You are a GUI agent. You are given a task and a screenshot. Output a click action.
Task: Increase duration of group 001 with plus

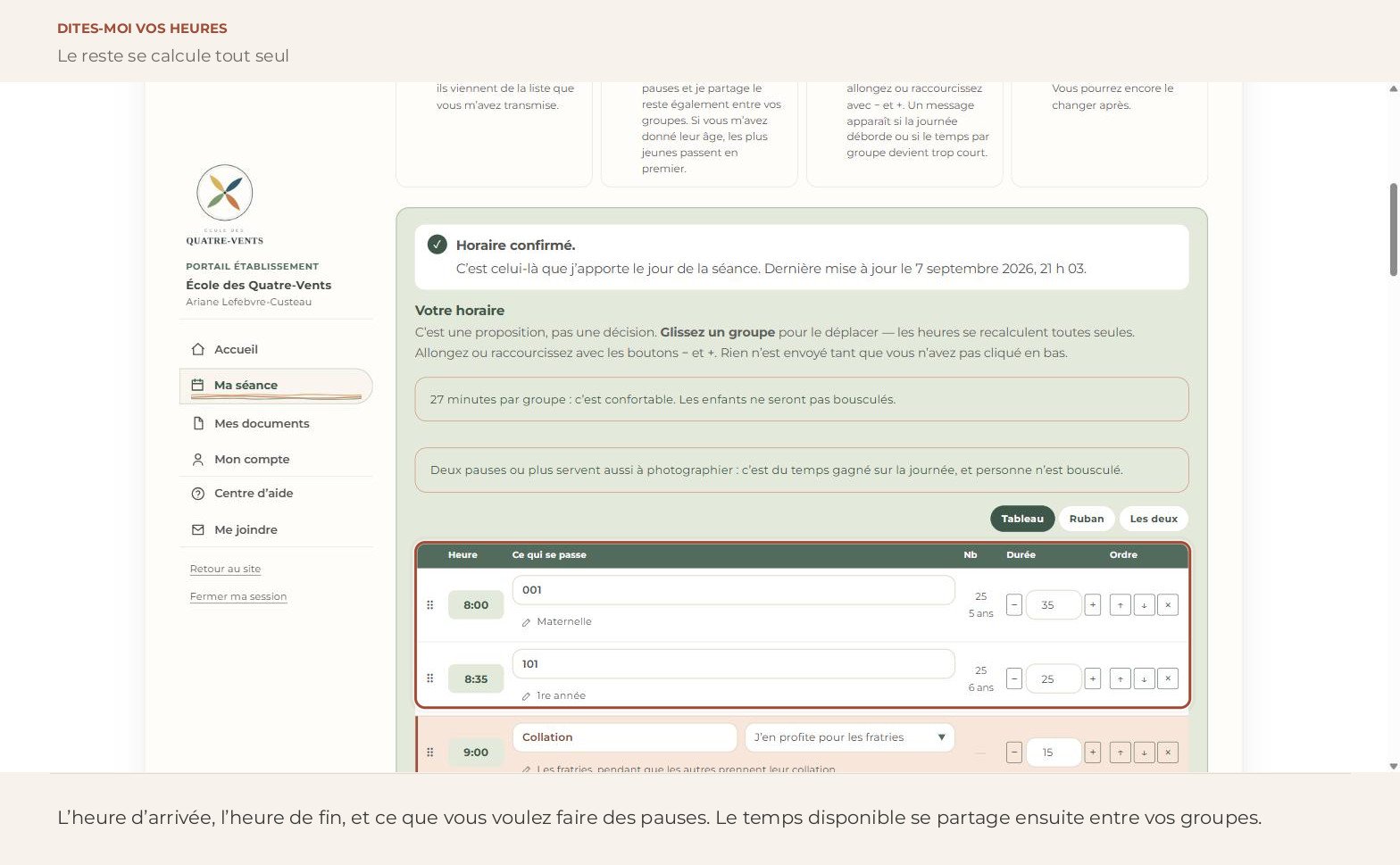pyautogui.click(x=1093, y=605)
